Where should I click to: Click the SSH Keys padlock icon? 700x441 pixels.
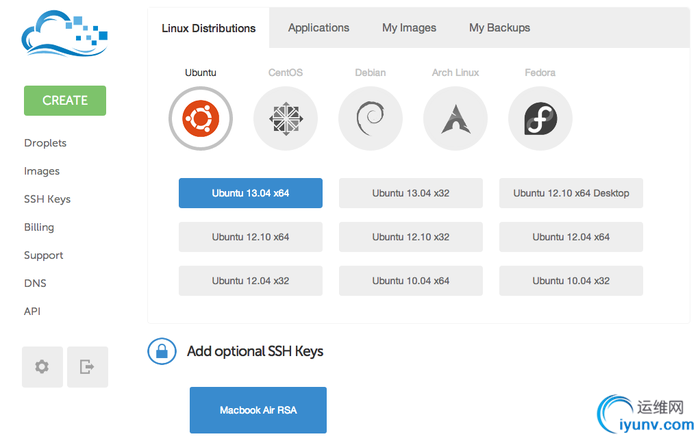[x=162, y=351]
